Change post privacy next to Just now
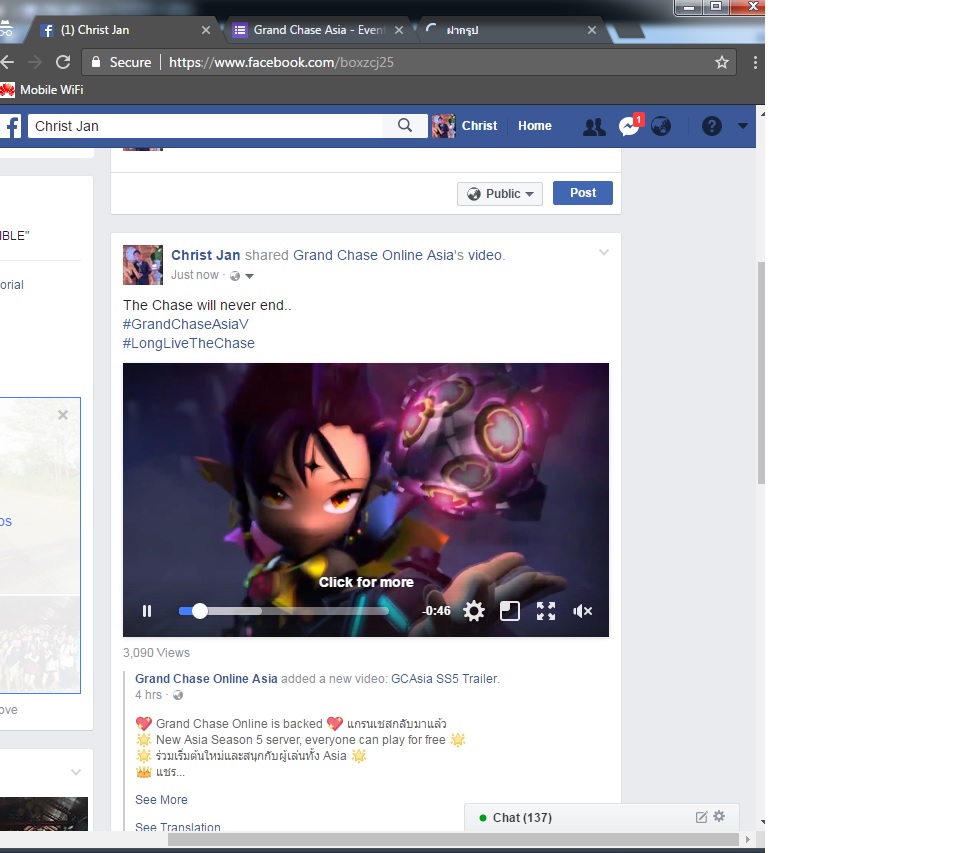 241,276
